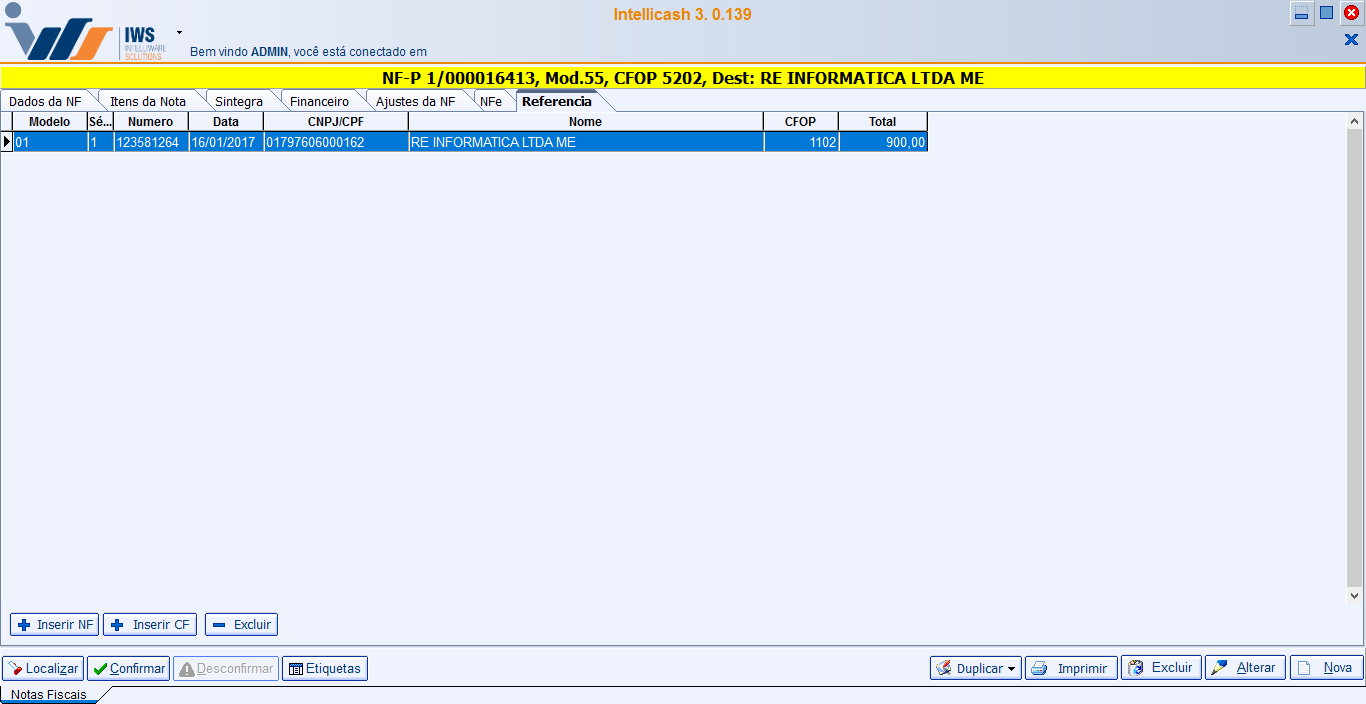The image size is (1366, 704).
Task: Switch to the NFe tab
Action: 491,101
